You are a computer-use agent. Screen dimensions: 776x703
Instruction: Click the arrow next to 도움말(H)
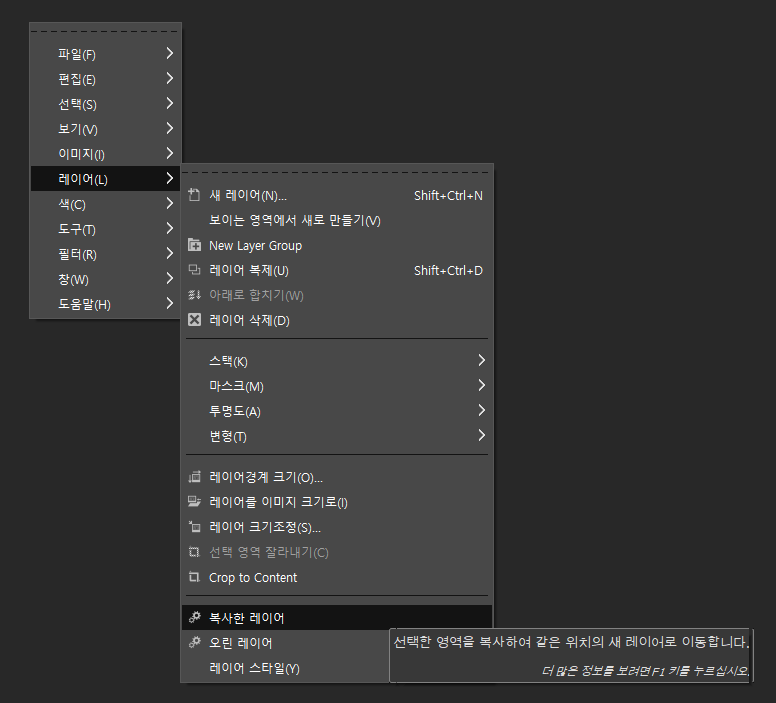coord(170,303)
